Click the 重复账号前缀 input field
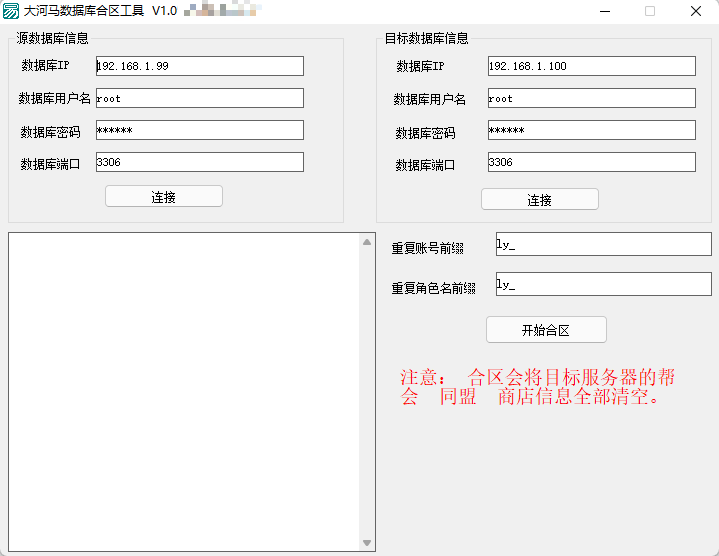 603,244
